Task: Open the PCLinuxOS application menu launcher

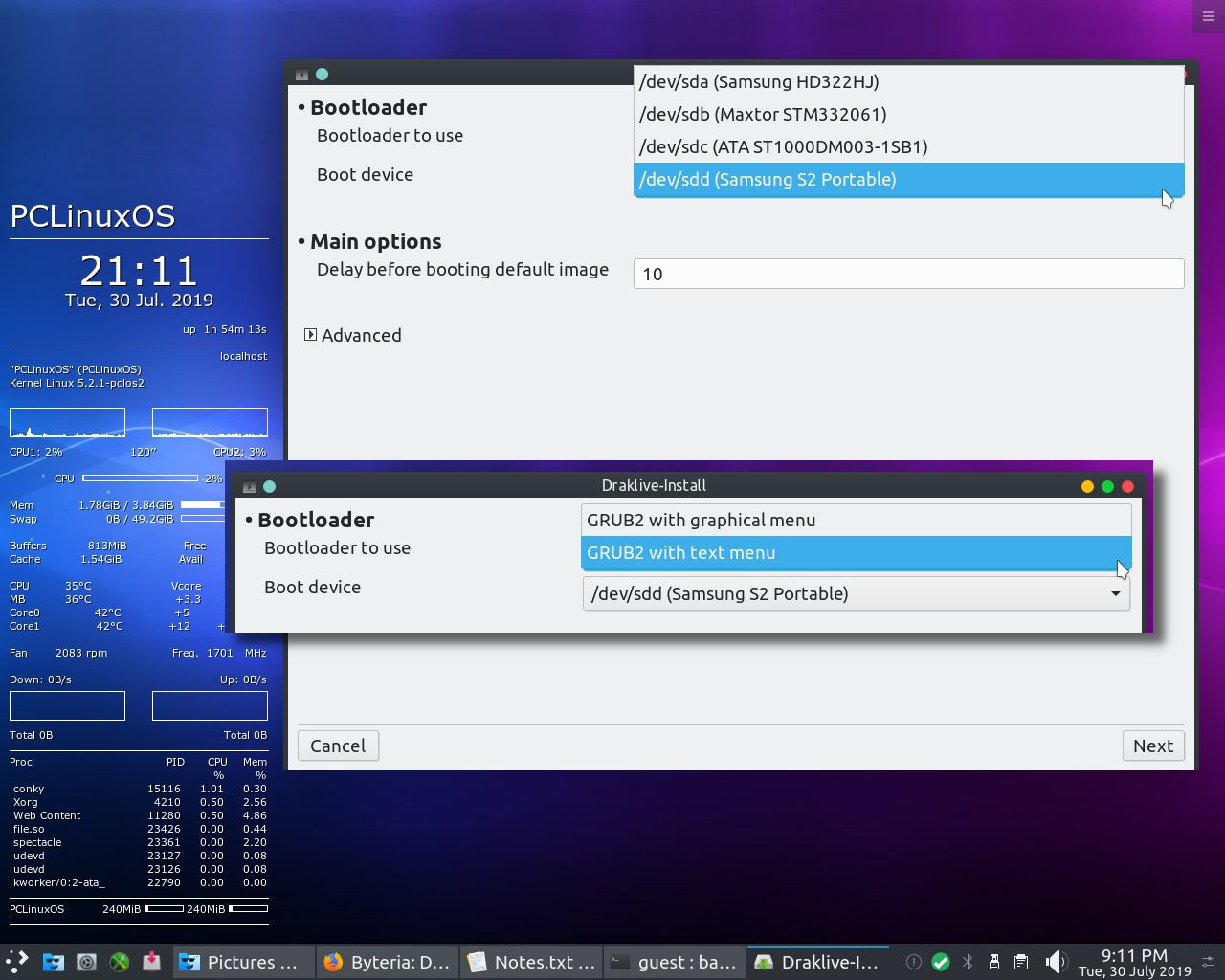Action: pyautogui.click(x=15, y=961)
